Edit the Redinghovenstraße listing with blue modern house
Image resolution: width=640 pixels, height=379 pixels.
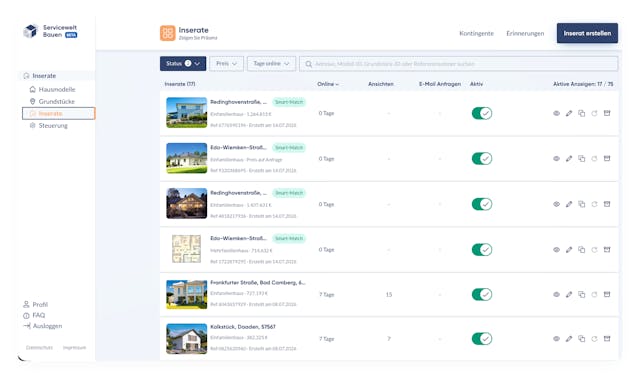click(x=569, y=113)
